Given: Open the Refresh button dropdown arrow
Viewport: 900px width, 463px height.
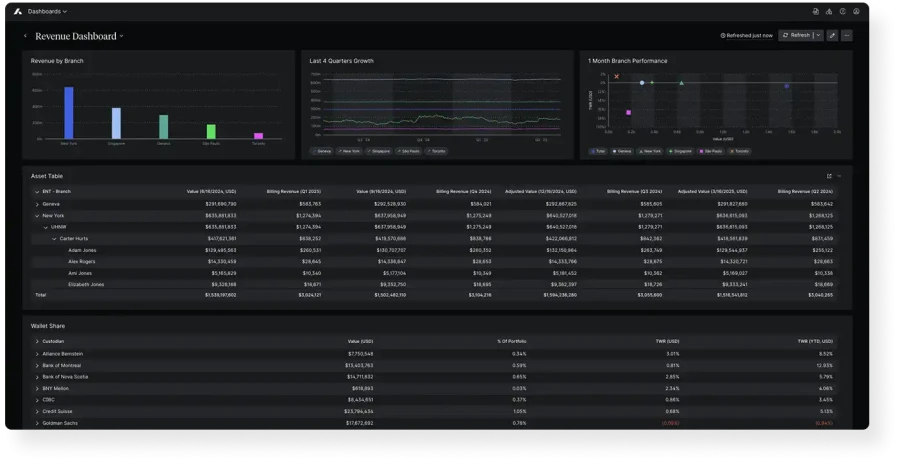Looking at the screenshot, I should click(x=818, y=35).
